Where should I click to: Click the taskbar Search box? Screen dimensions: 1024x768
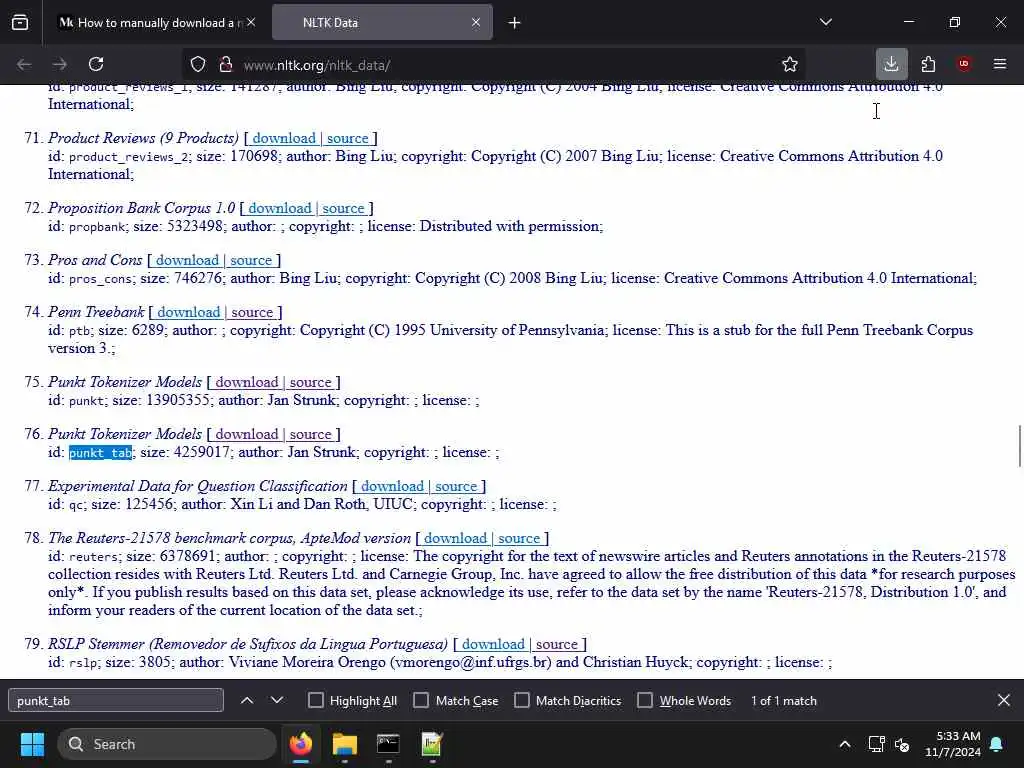(167, 744)
